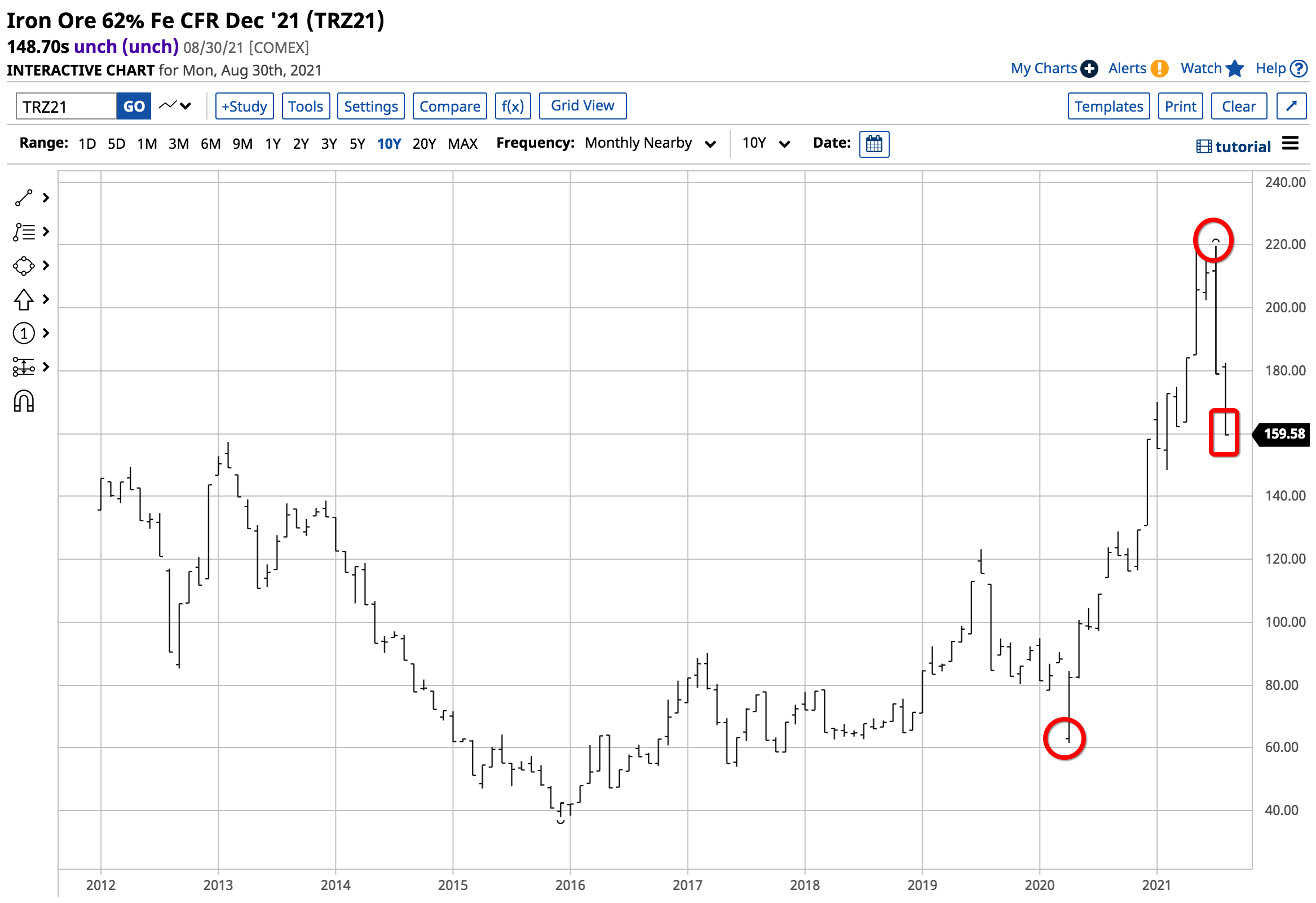Open the f(x) expressions button
This screenshot has height=903, width=1316.
click(513, 107)
